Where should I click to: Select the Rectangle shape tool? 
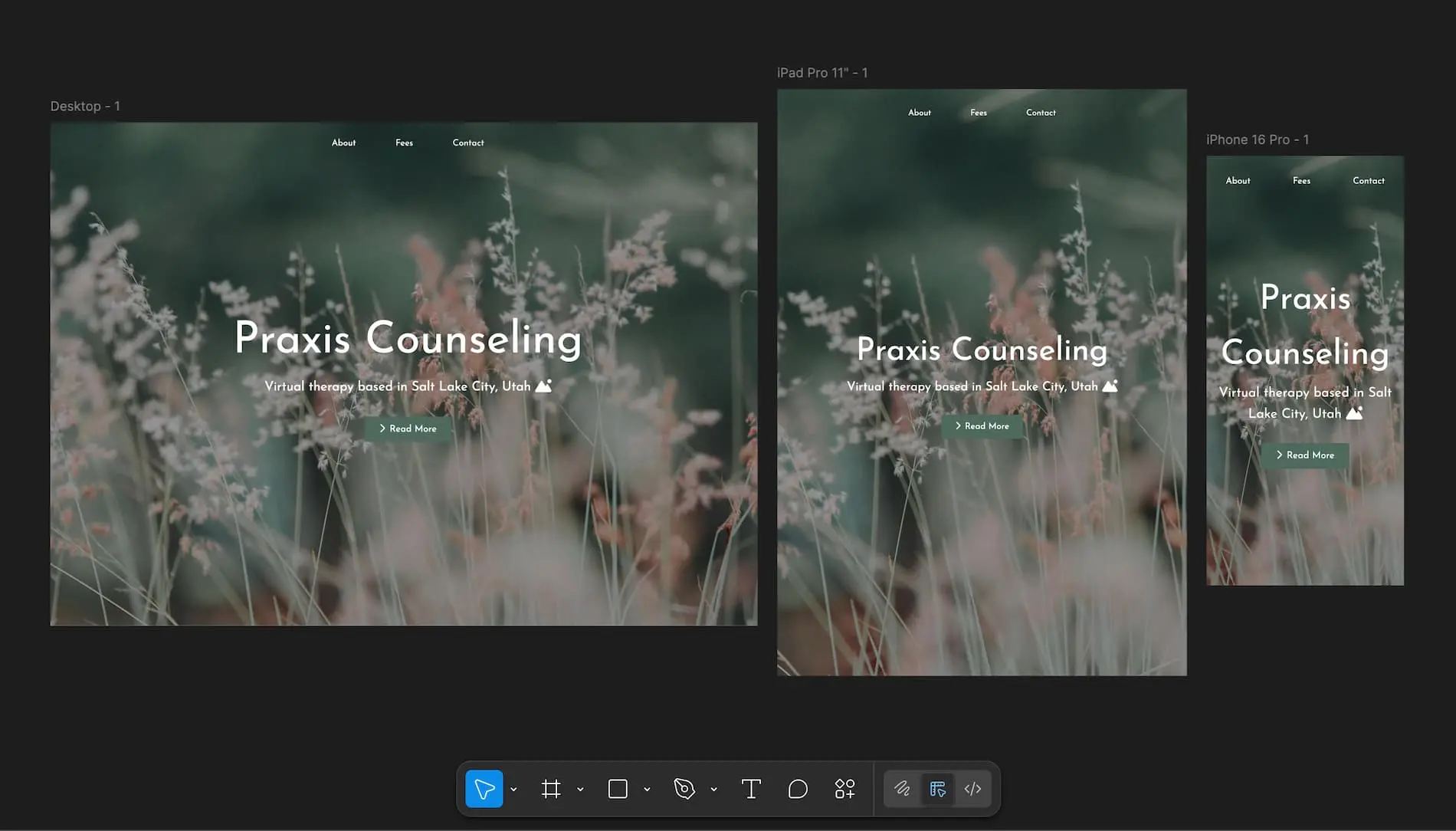click(x=618, y=788)
